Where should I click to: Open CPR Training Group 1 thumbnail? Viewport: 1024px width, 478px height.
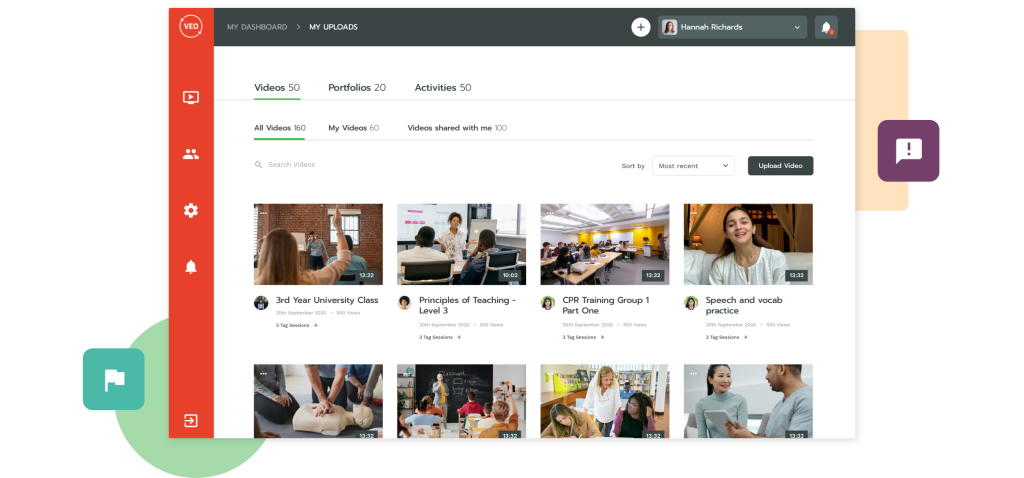(605, 244)
